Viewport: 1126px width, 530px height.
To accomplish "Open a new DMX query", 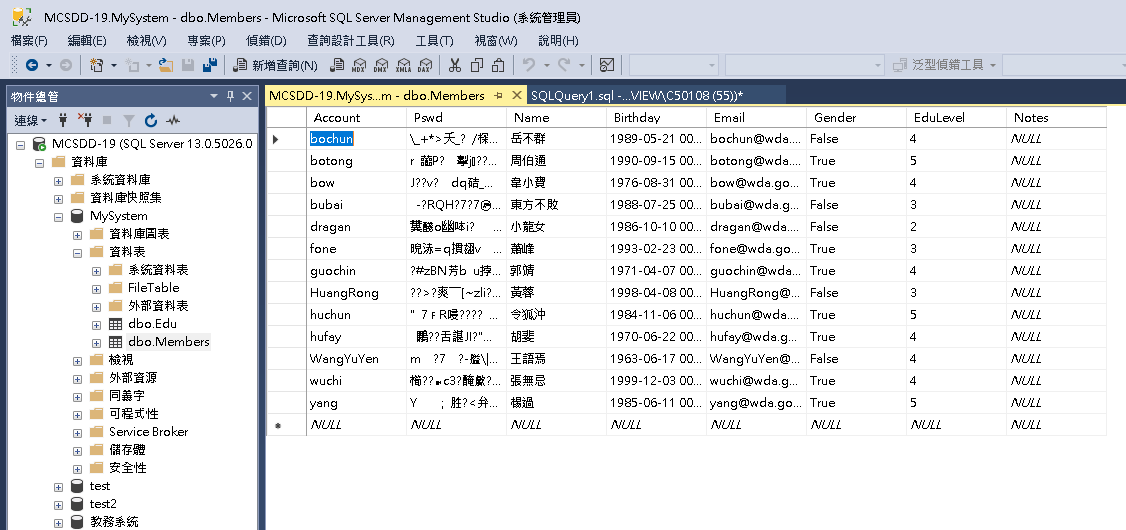I will 381,65.
